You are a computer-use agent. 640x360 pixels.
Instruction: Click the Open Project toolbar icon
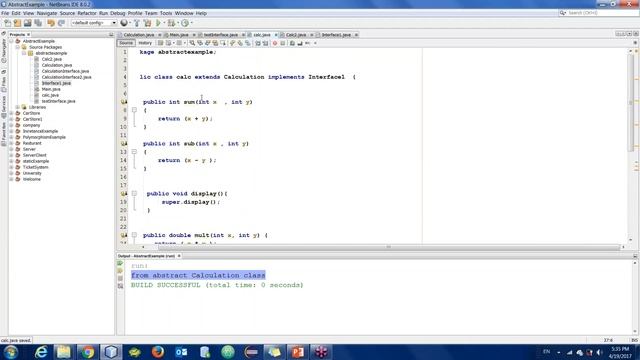[x=28, y=23]
